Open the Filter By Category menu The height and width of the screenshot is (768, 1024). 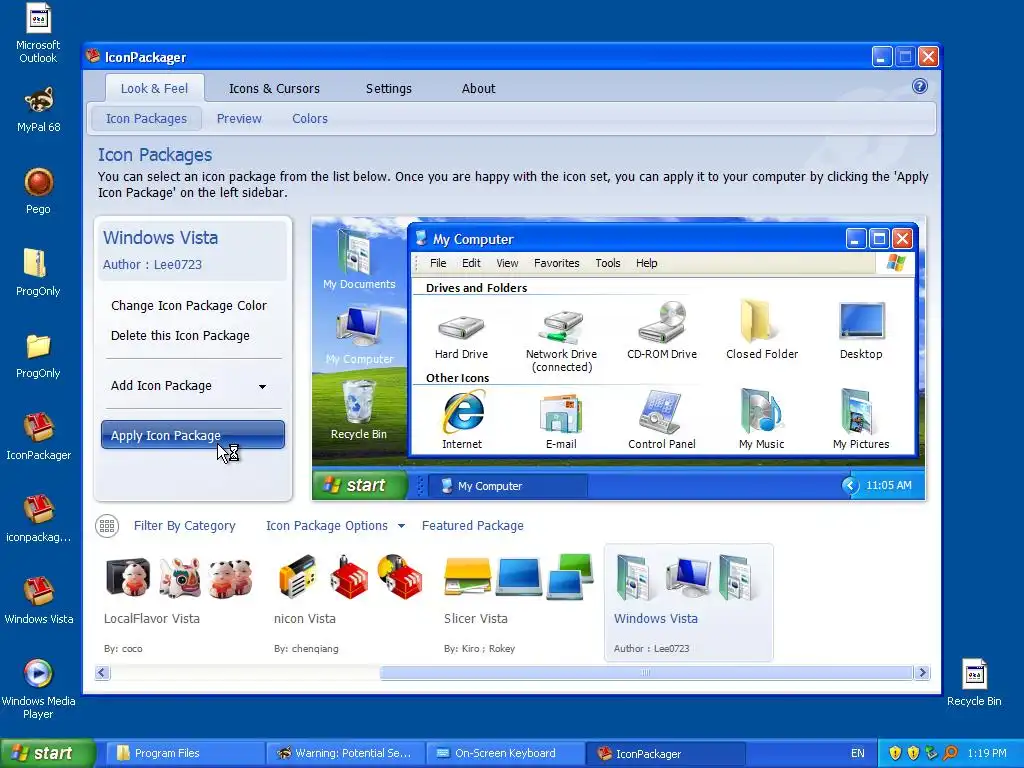[184, 526]
